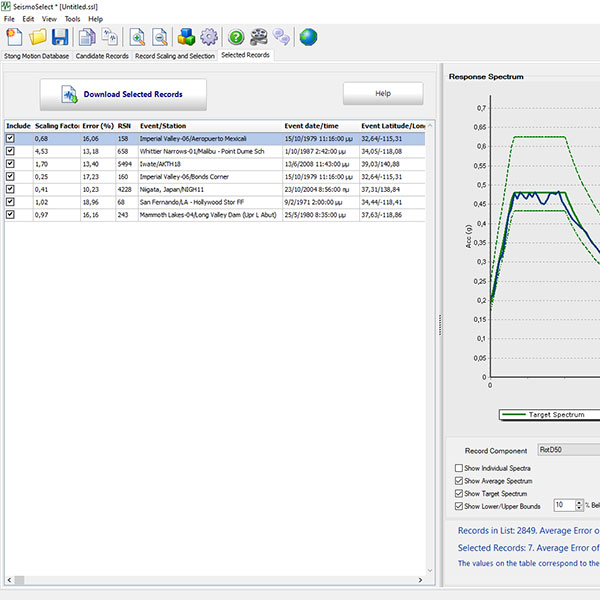Open the View menu
Viewport: 600px width, 600px height.
49,19
